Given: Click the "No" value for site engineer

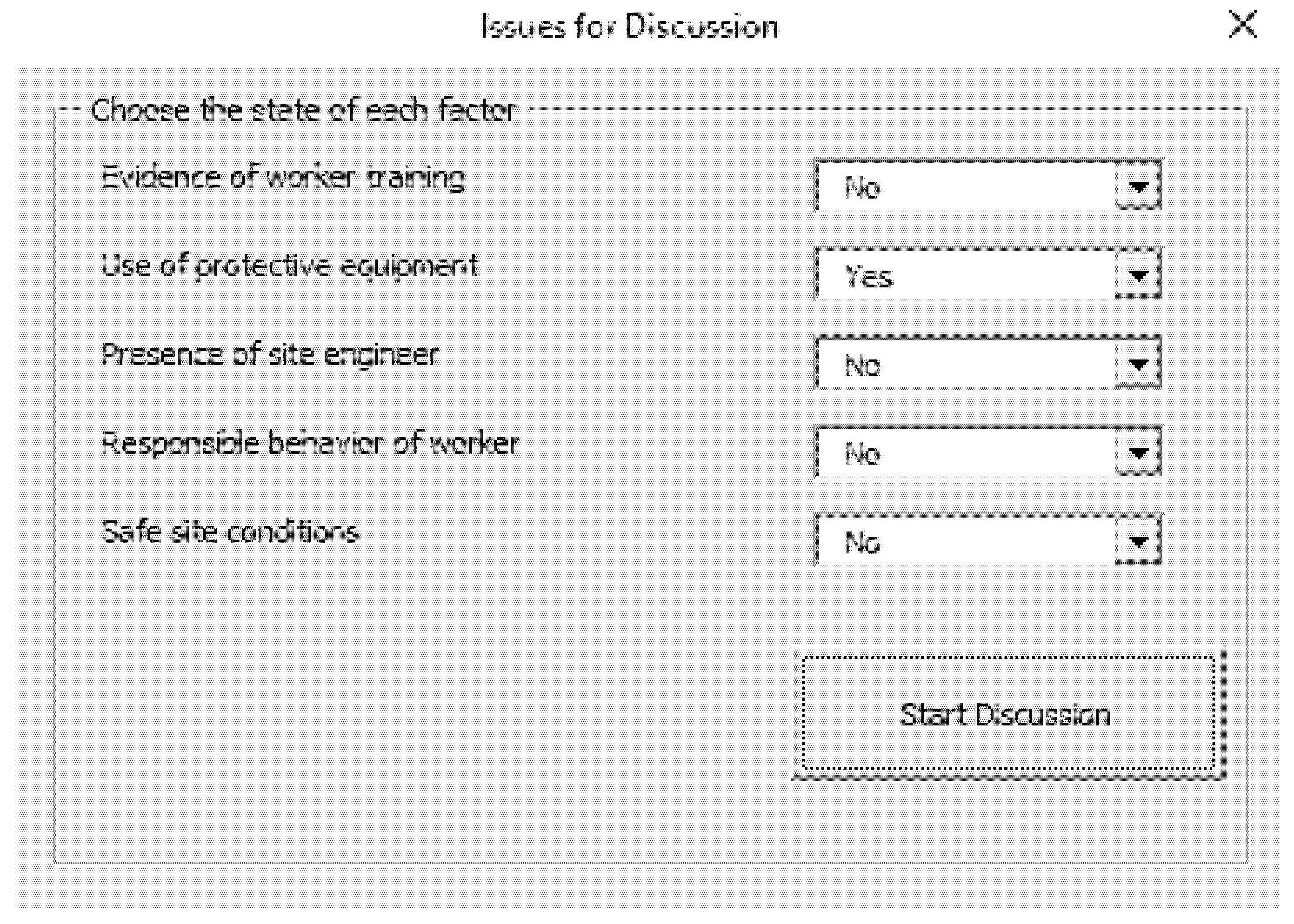Looking at the screenshot, I should click(863, 366).
